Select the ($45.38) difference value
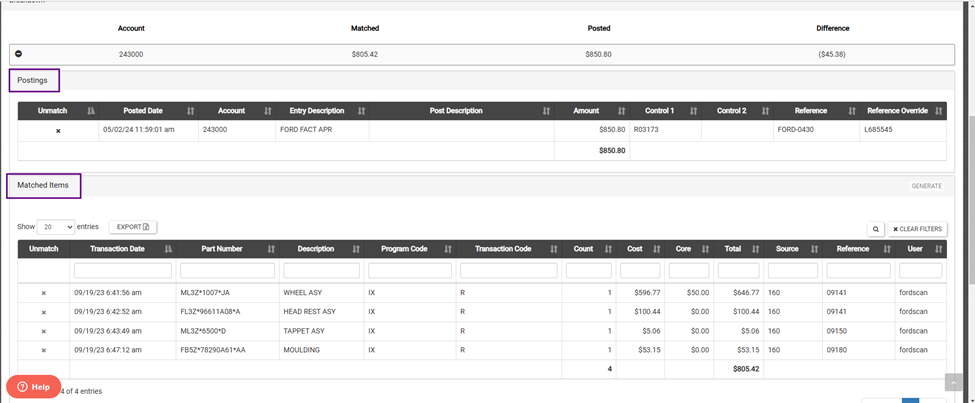The width and height of the screenshot is (975, 403). pos(832,54)
